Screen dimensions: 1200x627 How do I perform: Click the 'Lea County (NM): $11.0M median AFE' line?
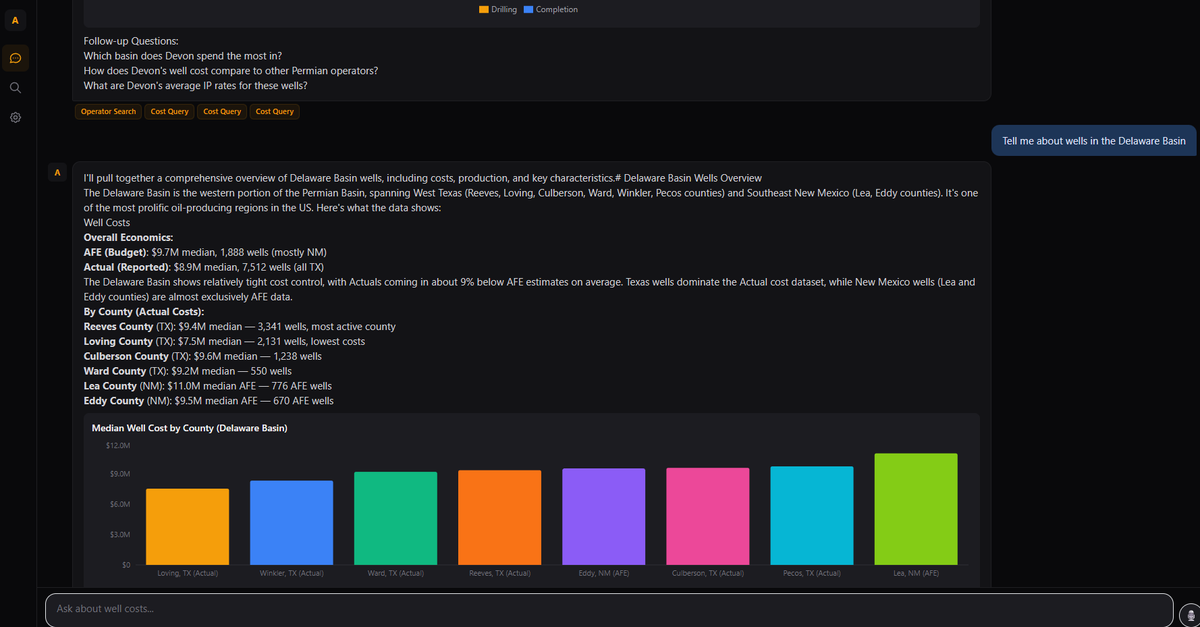(x=208, y=386)
